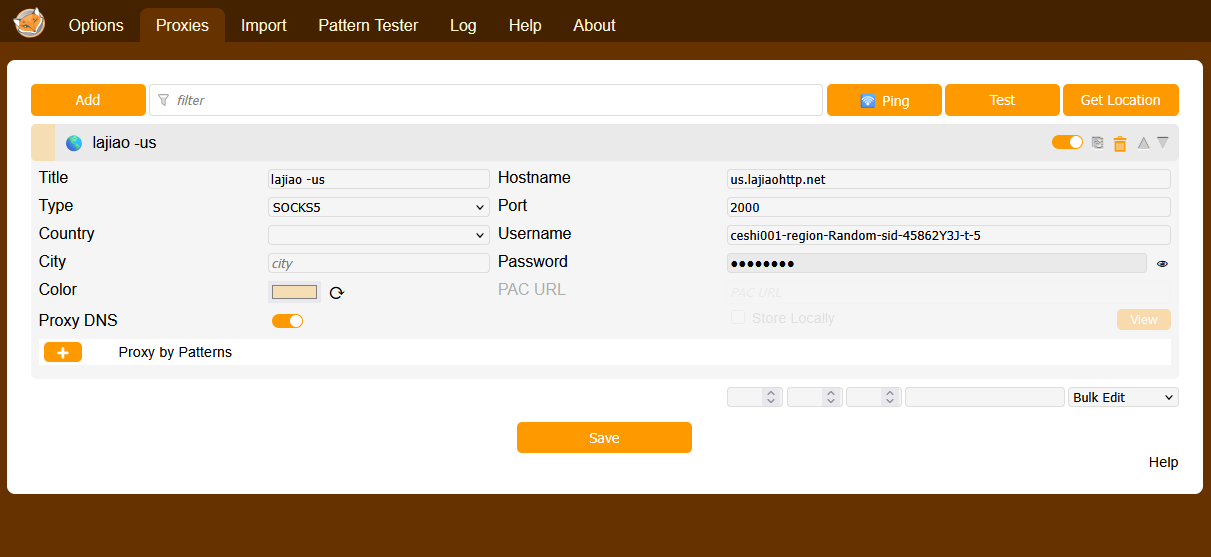Delete the lajiao -us proxy with trash icon
The height and width of the screenshot is (557, 1211).
[x=1120, y=144]
